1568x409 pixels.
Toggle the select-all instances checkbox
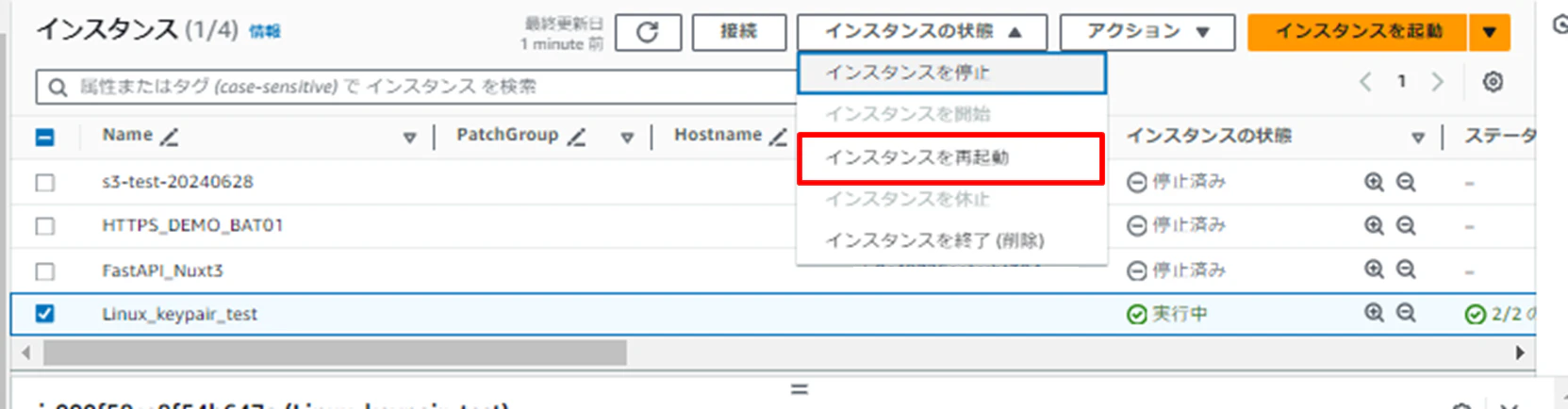click(44, 138)
